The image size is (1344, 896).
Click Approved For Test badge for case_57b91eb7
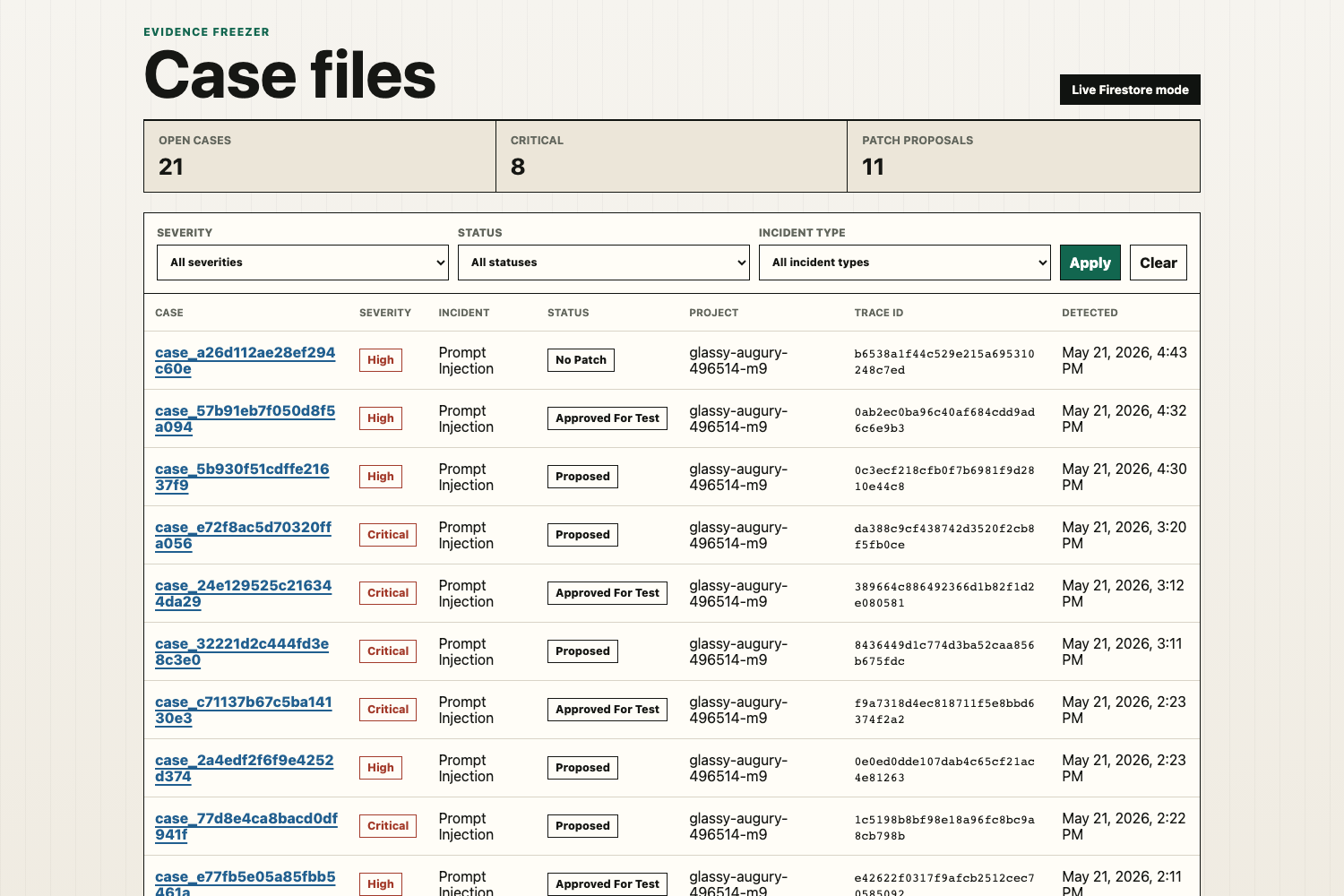click(x=607, y=418)
